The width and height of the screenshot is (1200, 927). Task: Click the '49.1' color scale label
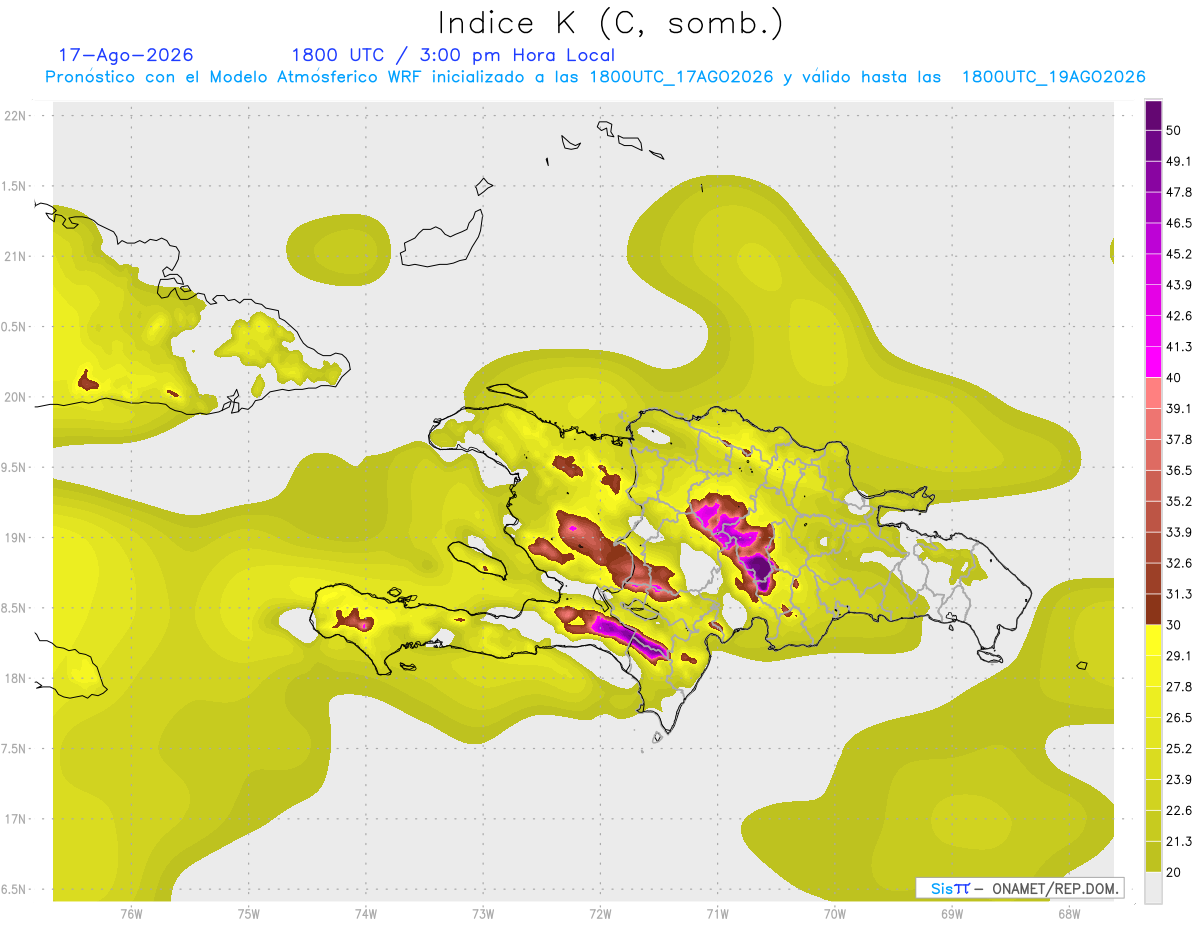click(x=1179, y=161)
